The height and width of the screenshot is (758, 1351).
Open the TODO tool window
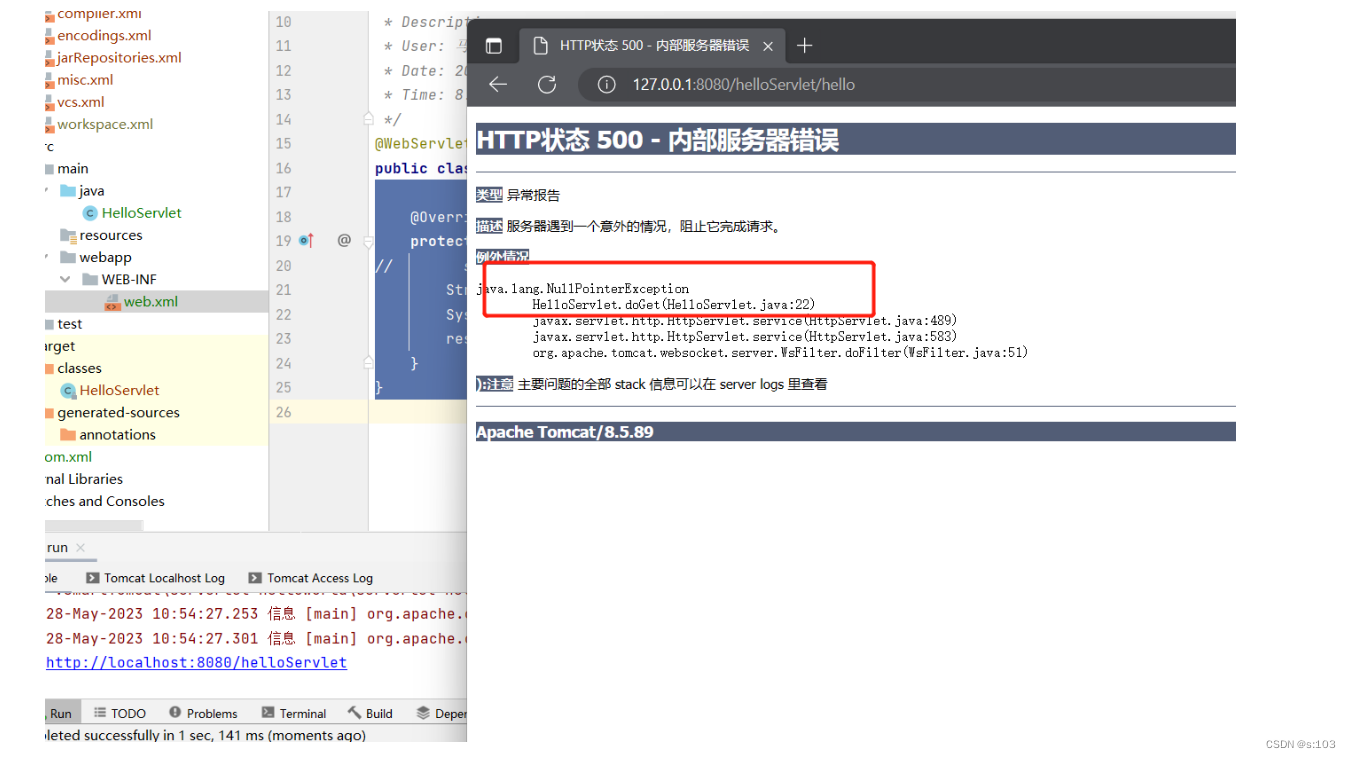pyautogui.click(x=120, y=713)
